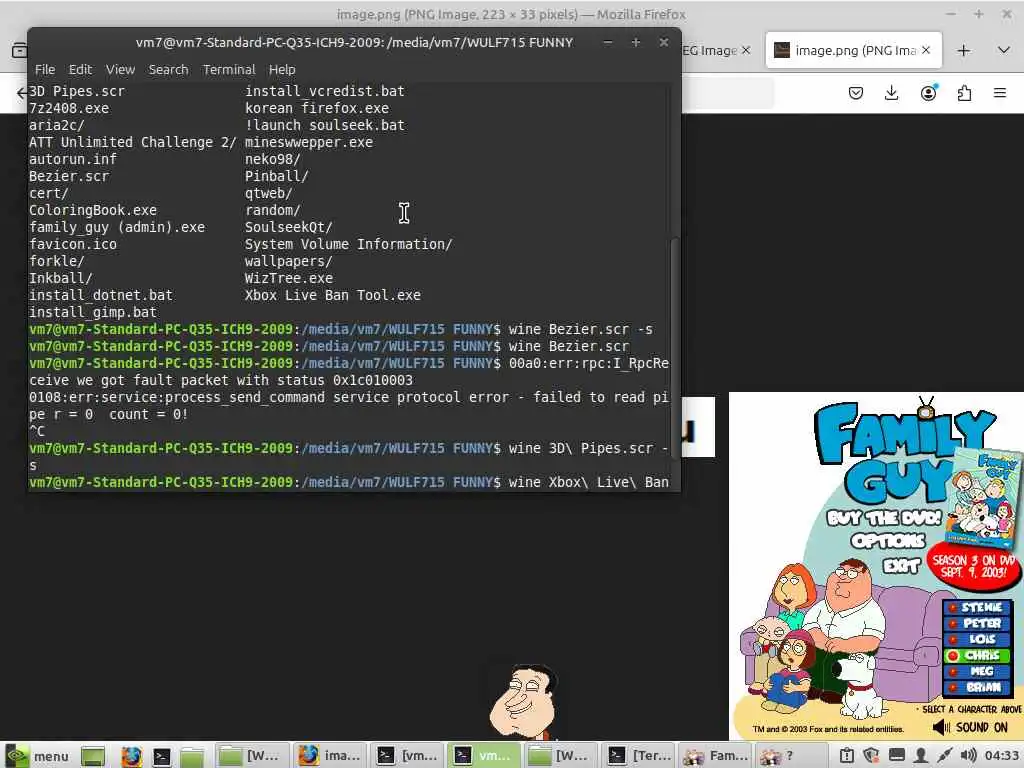Restore the minimized '[vm...' terminal taskbar entry
1024x768 pixels.
tap(407, 756)
